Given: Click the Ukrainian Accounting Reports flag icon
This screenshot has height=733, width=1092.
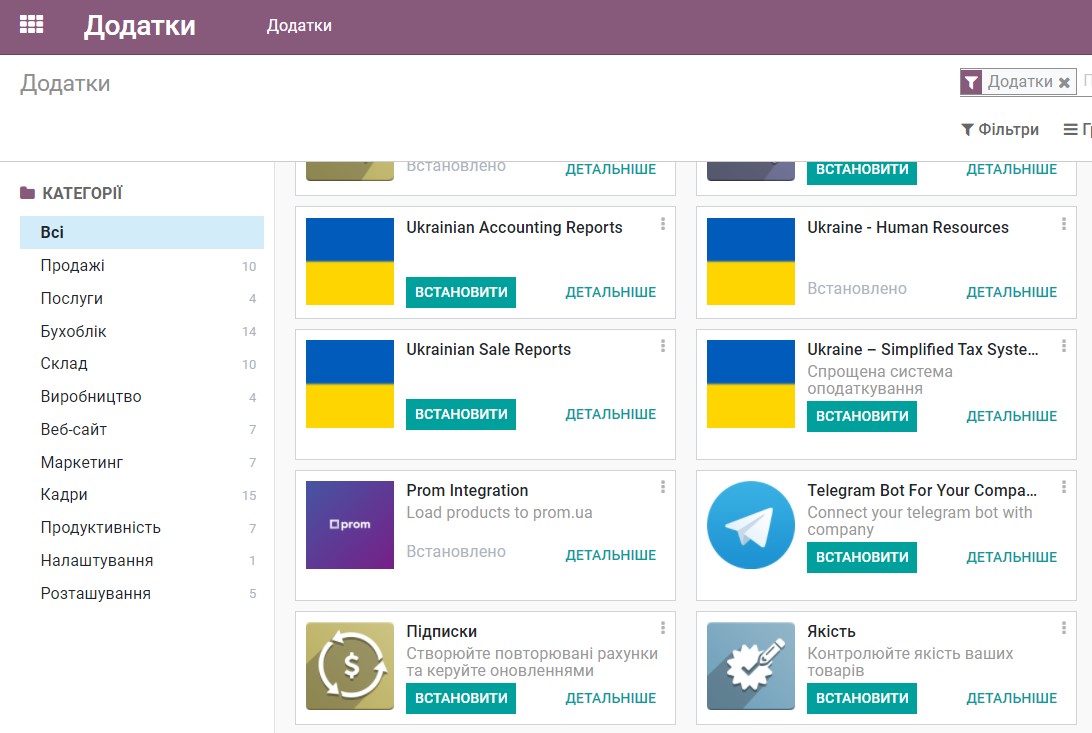Looking at the screenshot, I should [349, 262].
